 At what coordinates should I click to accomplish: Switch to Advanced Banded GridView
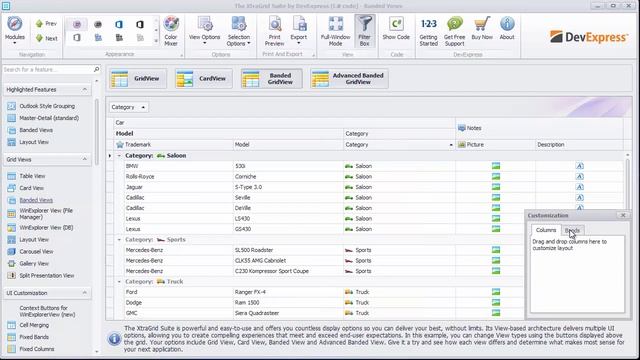(x=349, y=78)
